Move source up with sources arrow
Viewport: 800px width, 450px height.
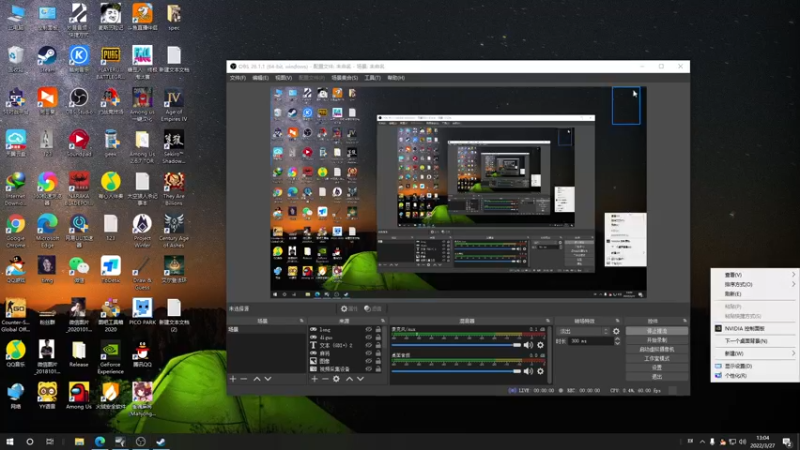pos(349,379)
